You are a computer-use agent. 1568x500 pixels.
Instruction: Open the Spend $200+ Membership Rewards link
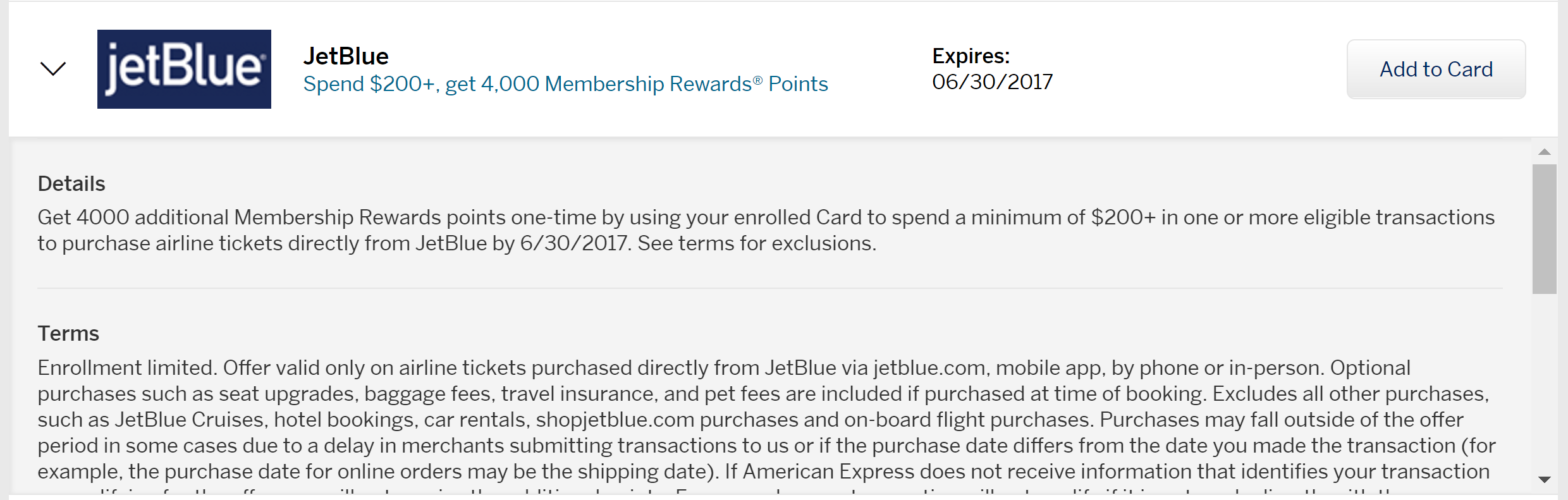565,84
